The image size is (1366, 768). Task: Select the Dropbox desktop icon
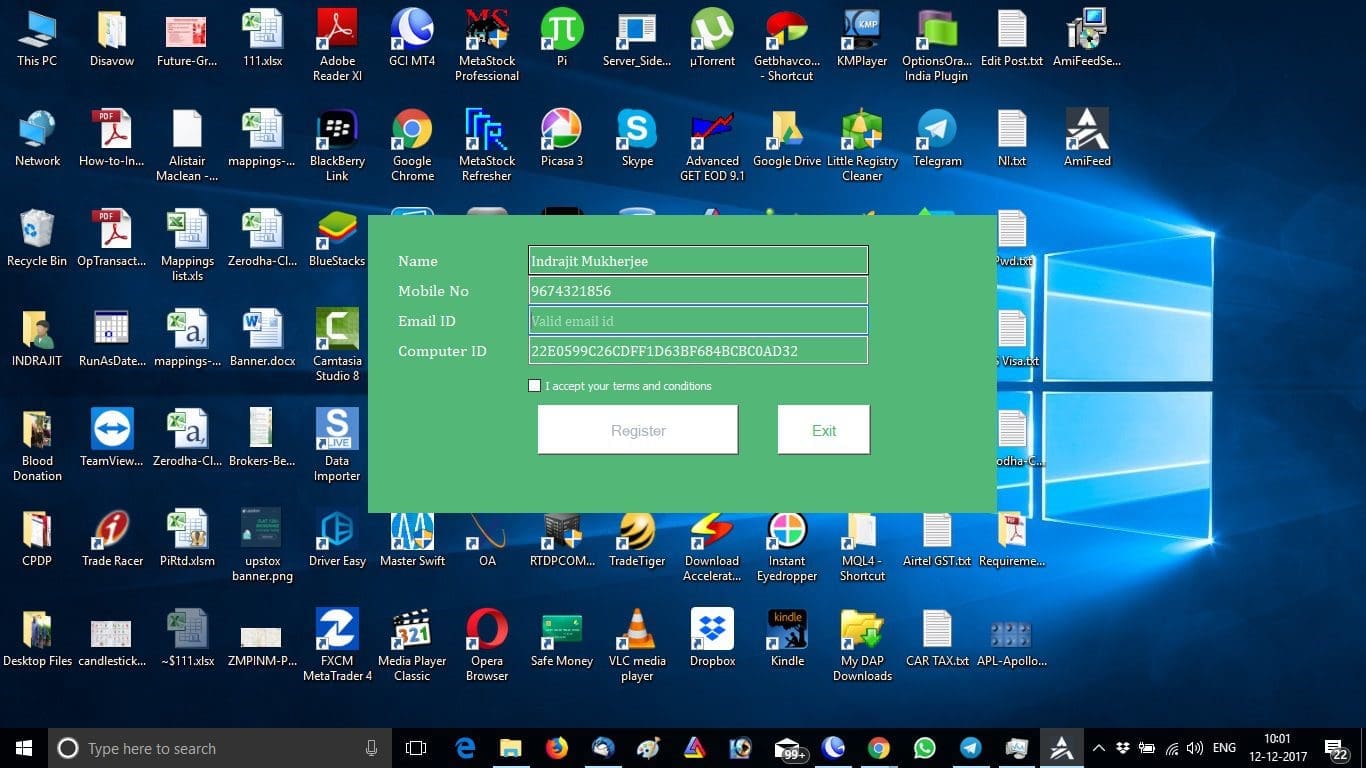point(712,638)
